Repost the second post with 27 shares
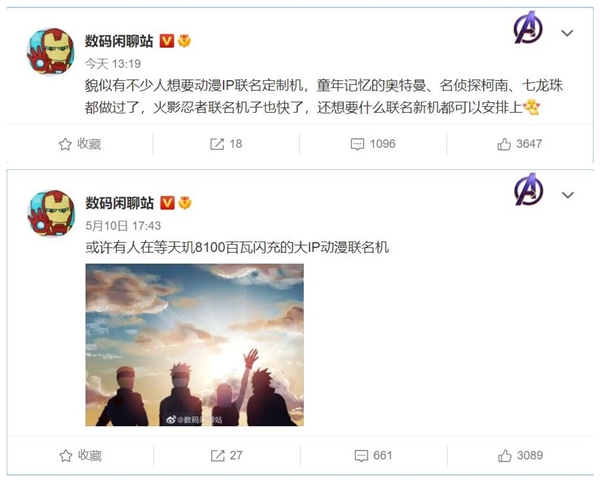600x482 pixels. tap(227, 455)
